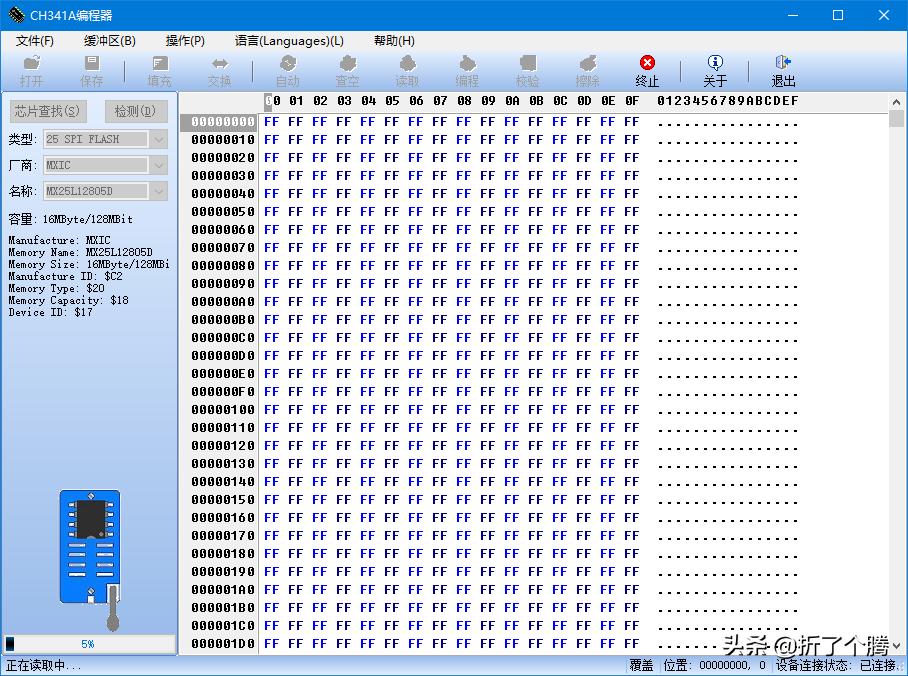Stop reading with the 终止 icon
Screen dimensions: 908x676
click(x=647, y=71)
